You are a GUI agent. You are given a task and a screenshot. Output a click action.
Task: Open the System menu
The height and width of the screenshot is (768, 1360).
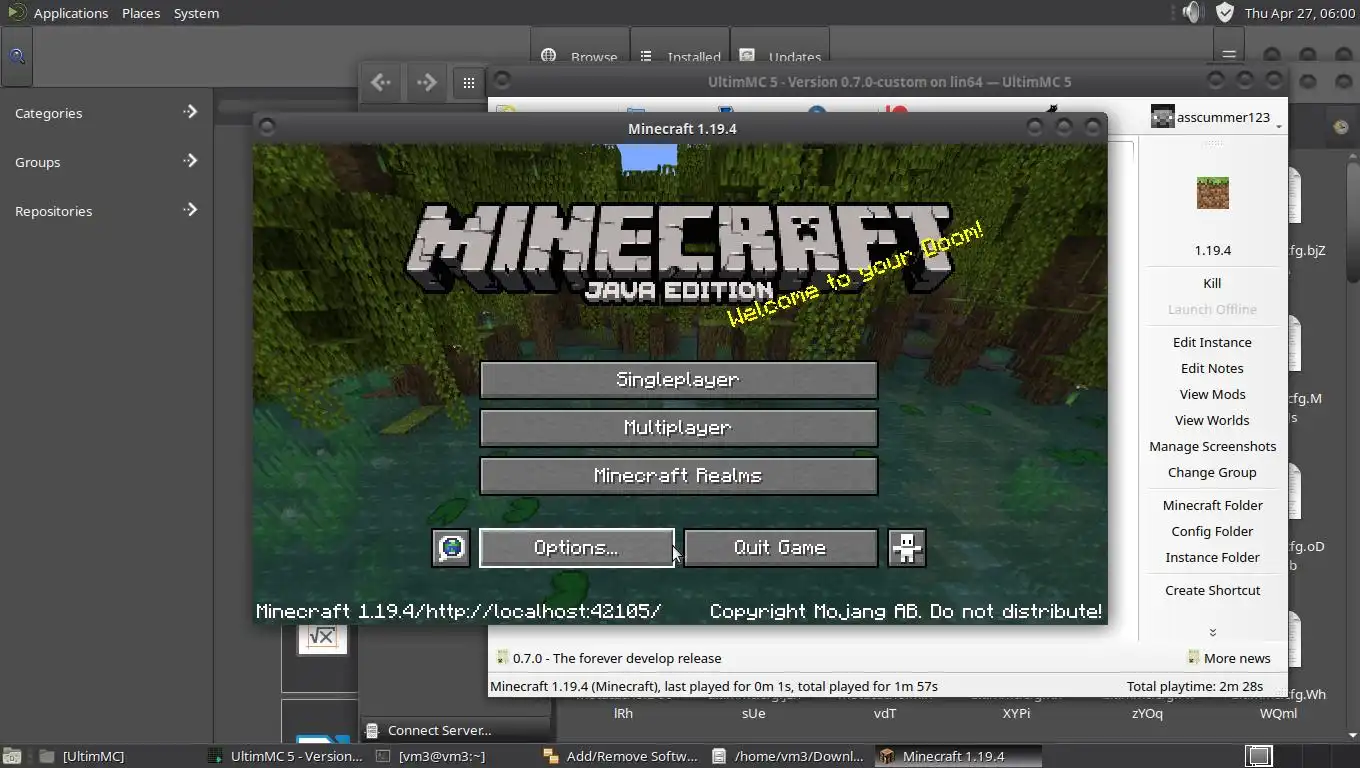[x=196, y=13]
